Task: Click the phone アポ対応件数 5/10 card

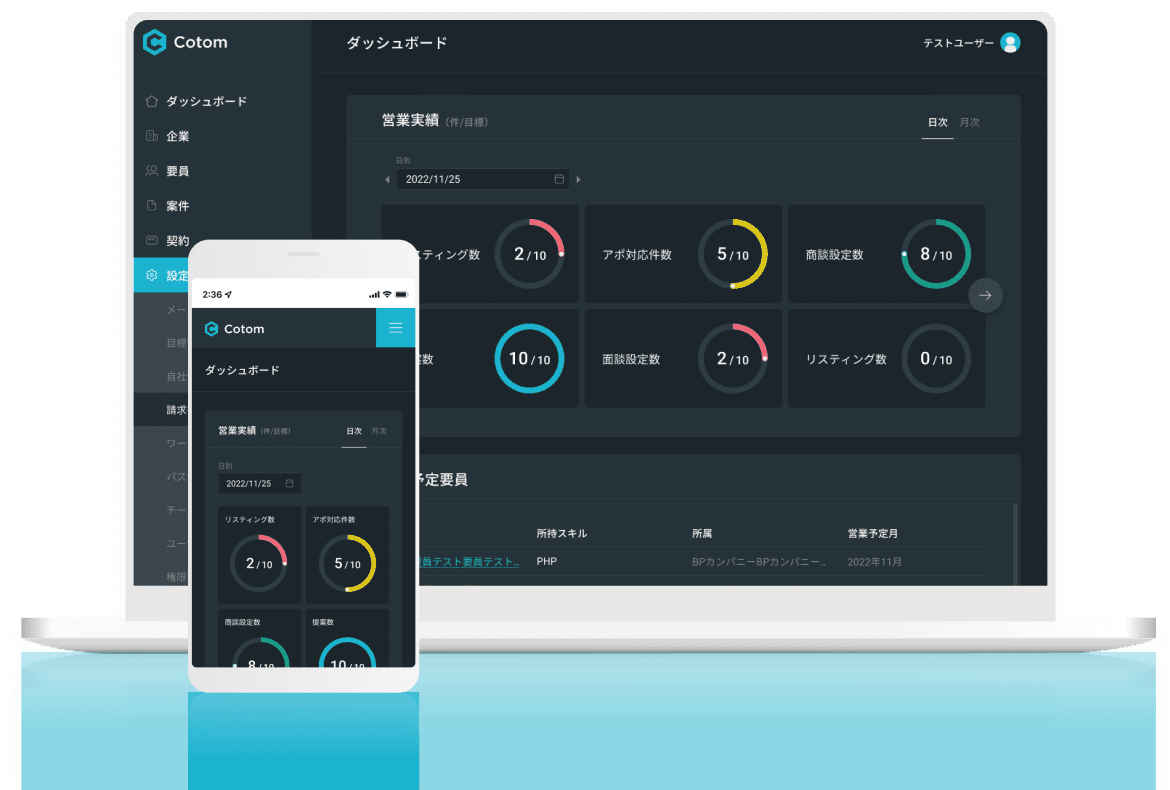Action: pyautogui.click(x=347, y=555)
